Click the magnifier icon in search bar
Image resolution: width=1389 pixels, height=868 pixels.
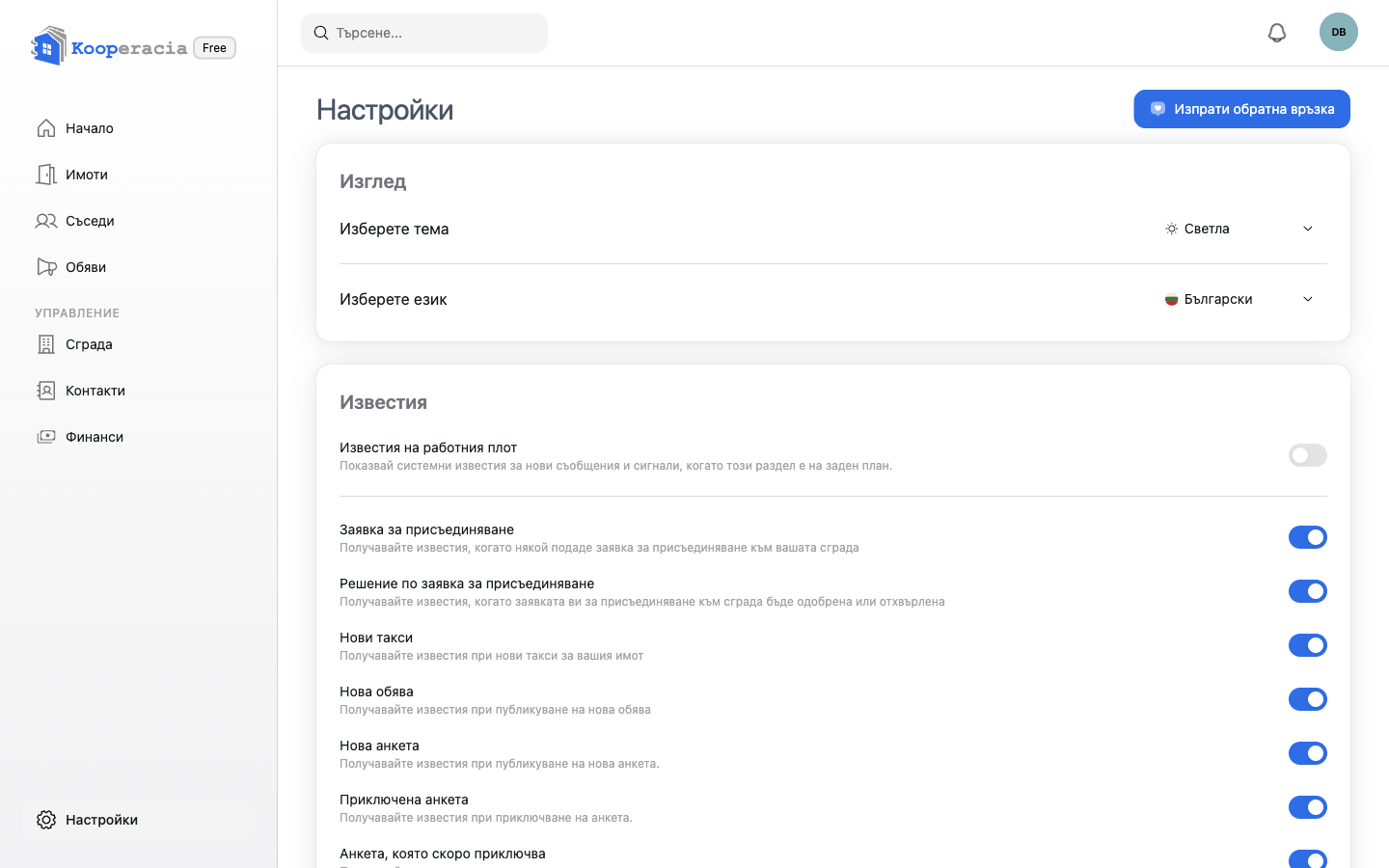click(321, 33)
